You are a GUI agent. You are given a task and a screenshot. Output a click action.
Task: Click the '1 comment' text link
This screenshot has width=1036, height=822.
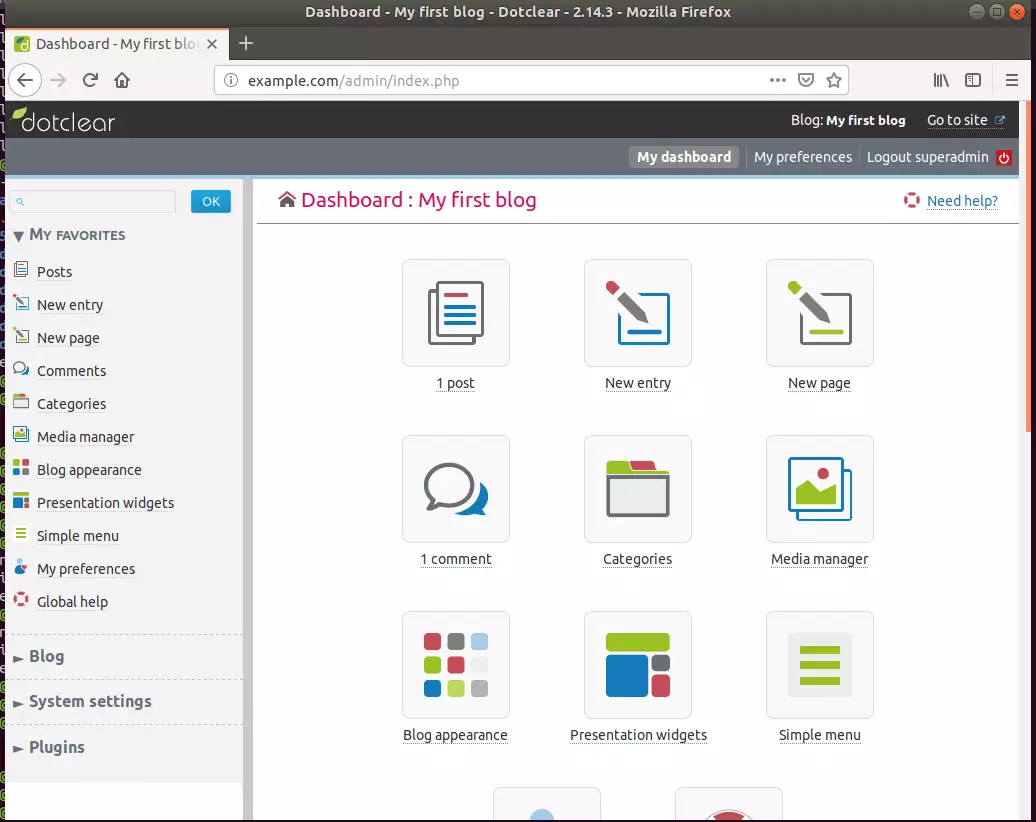456,560
